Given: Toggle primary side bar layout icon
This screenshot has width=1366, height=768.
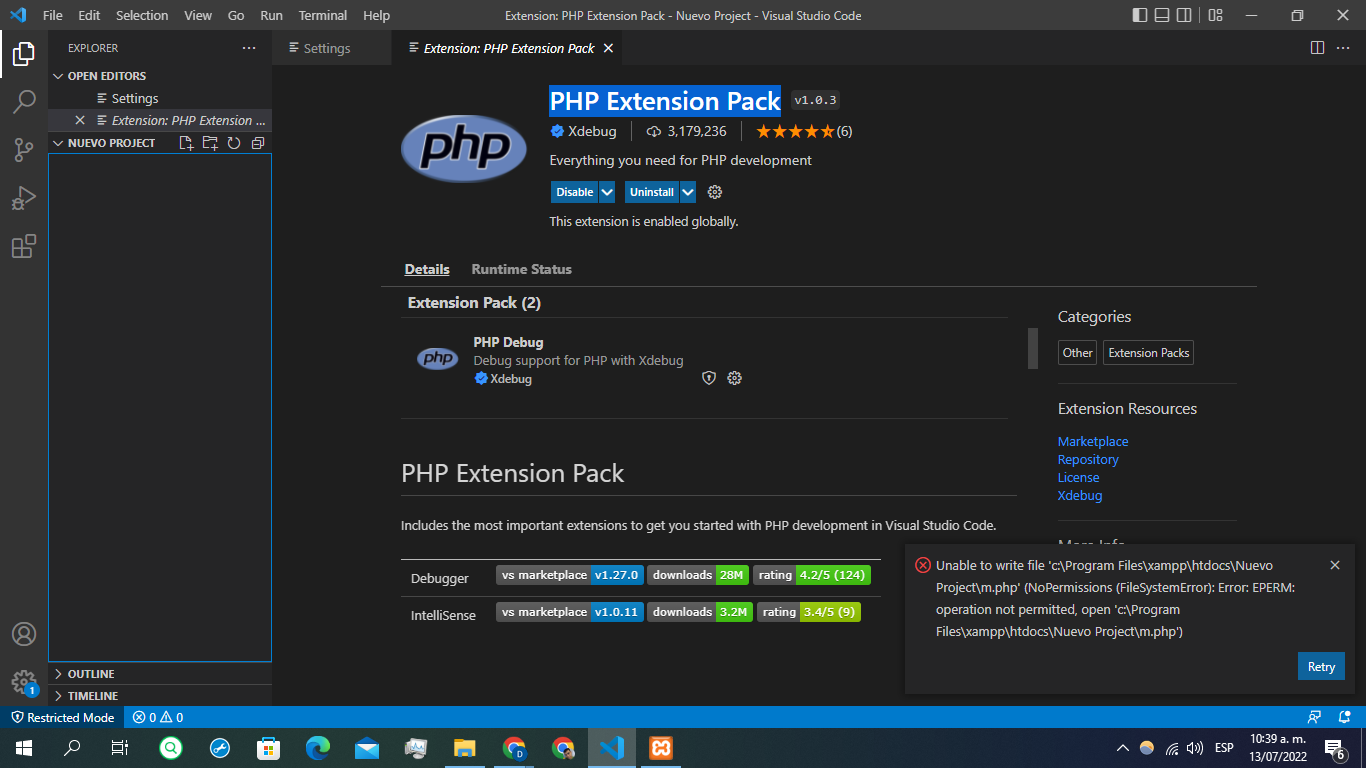Looking at the screenshot, I should click(x=1140, y=15).
